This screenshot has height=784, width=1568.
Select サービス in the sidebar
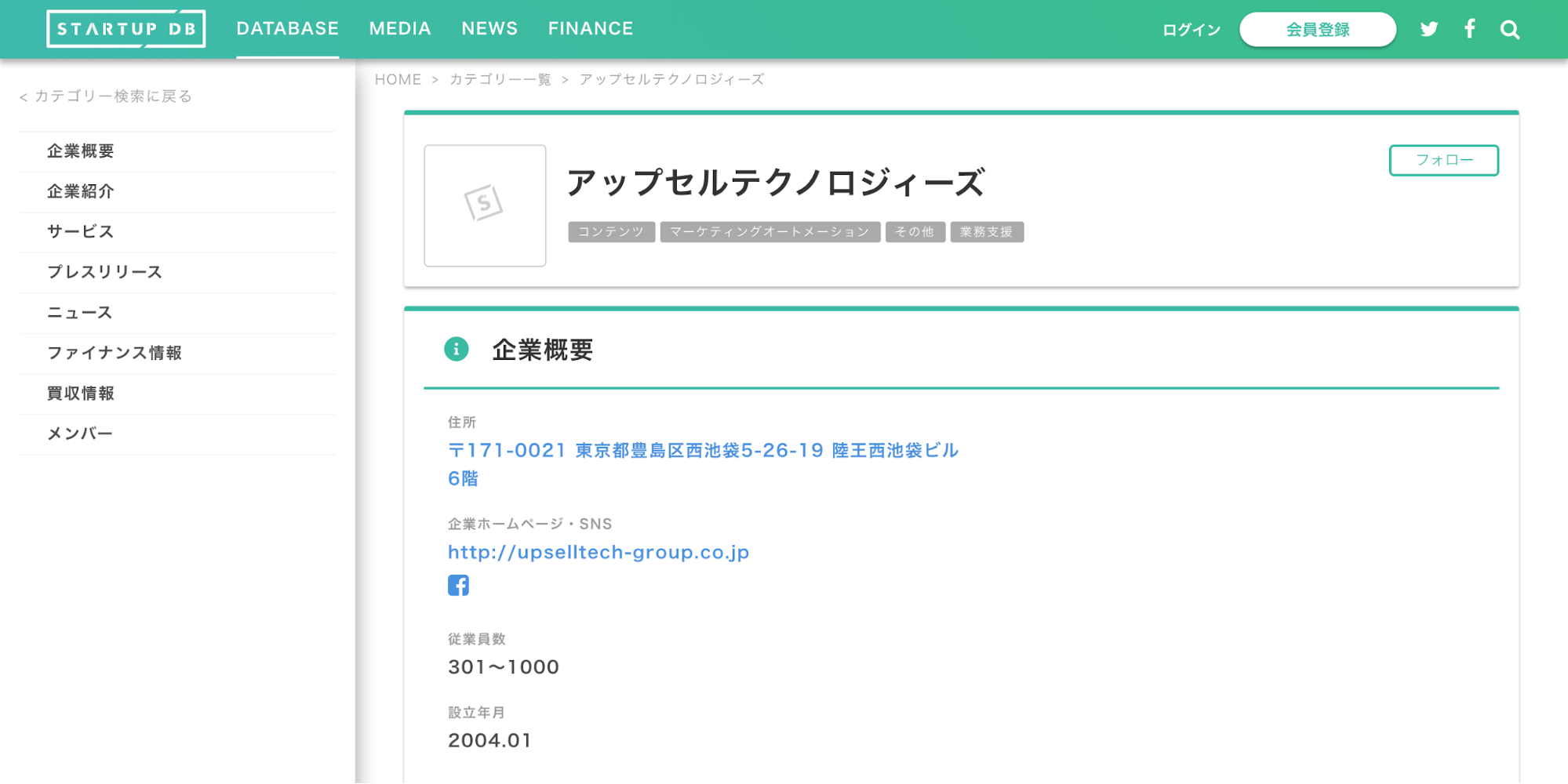pos(177,232)
